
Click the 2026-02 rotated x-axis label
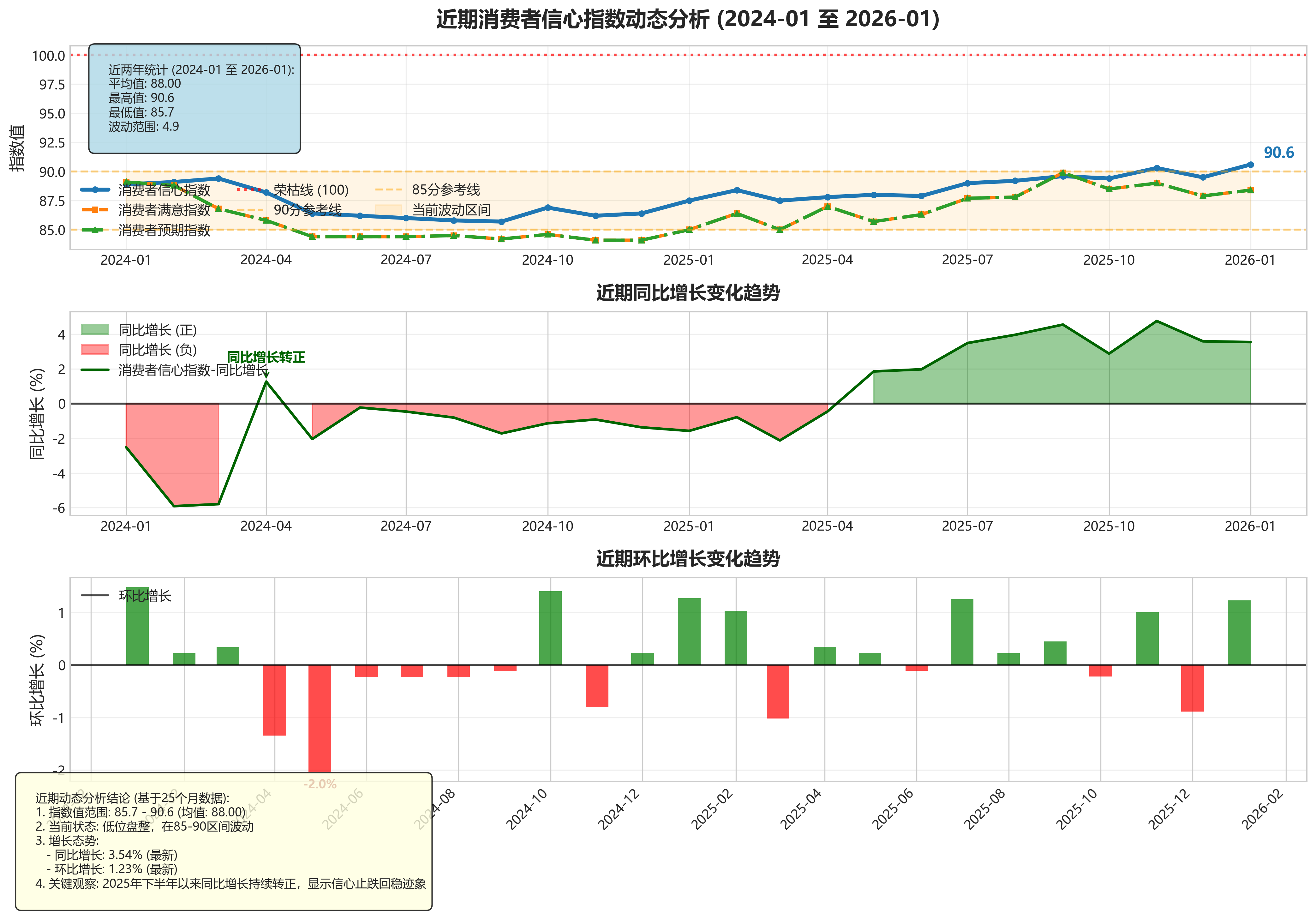[1262, 809]
